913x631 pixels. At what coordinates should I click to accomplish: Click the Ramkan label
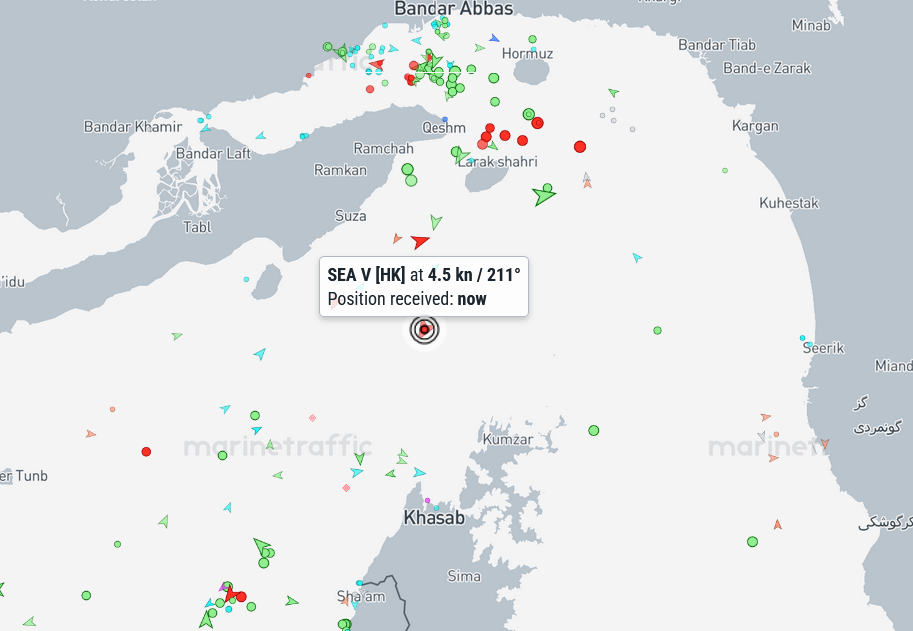[x=341, y=170]
